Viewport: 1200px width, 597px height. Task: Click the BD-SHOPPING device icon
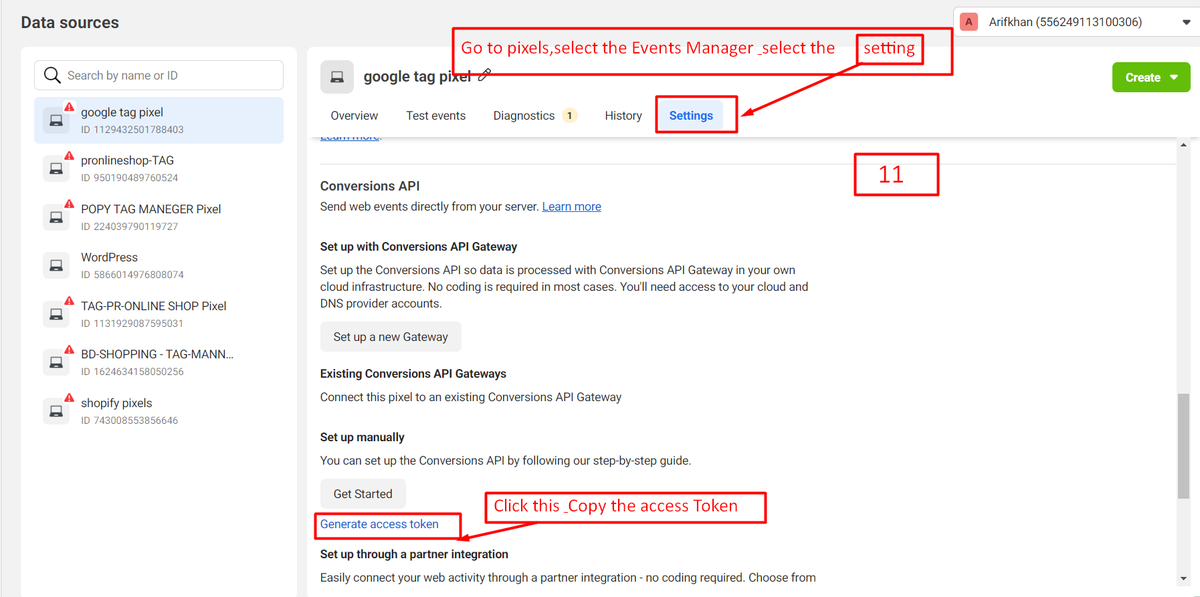[x=57, y=362]
